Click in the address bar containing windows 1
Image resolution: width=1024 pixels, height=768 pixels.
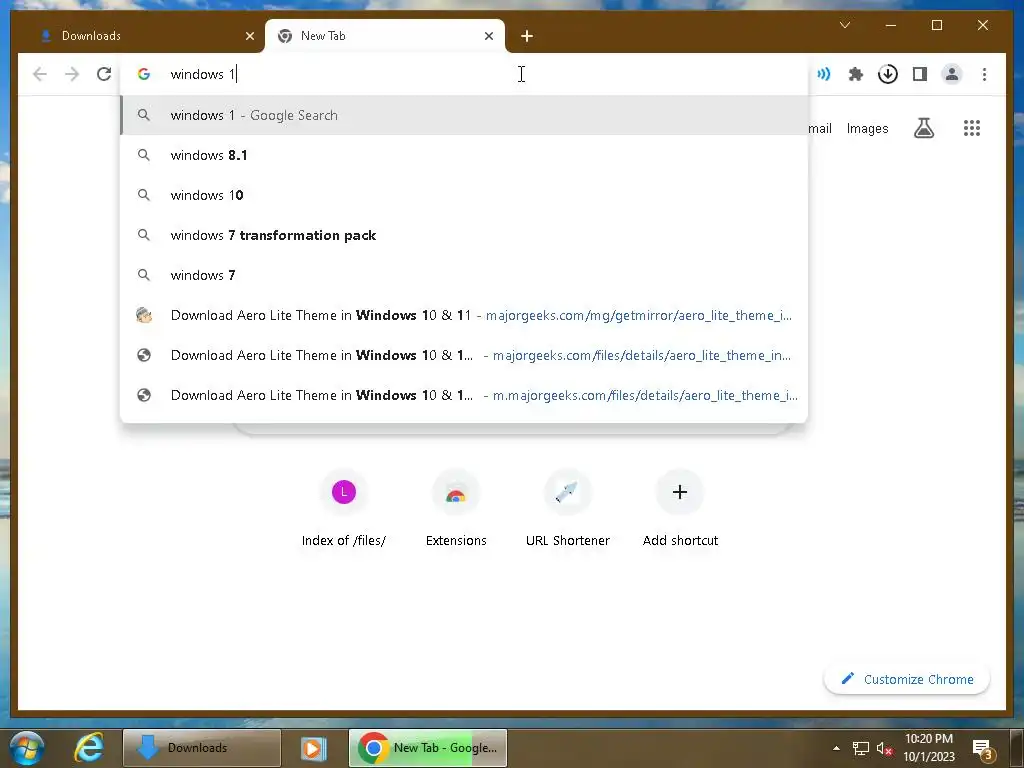464,74
